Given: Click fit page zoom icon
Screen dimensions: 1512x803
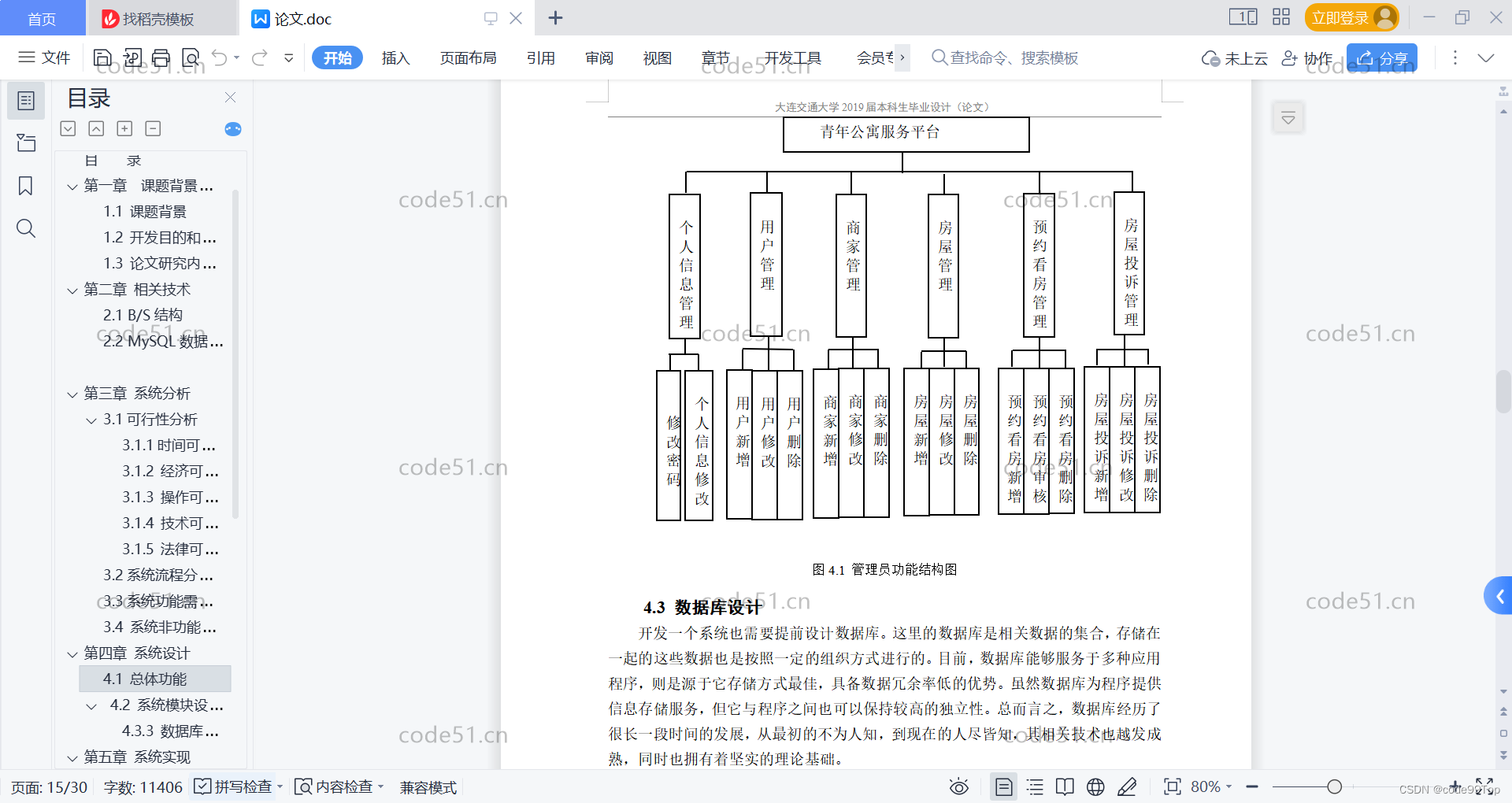Looking at the screenshot, I should (x=1173, y=786).
